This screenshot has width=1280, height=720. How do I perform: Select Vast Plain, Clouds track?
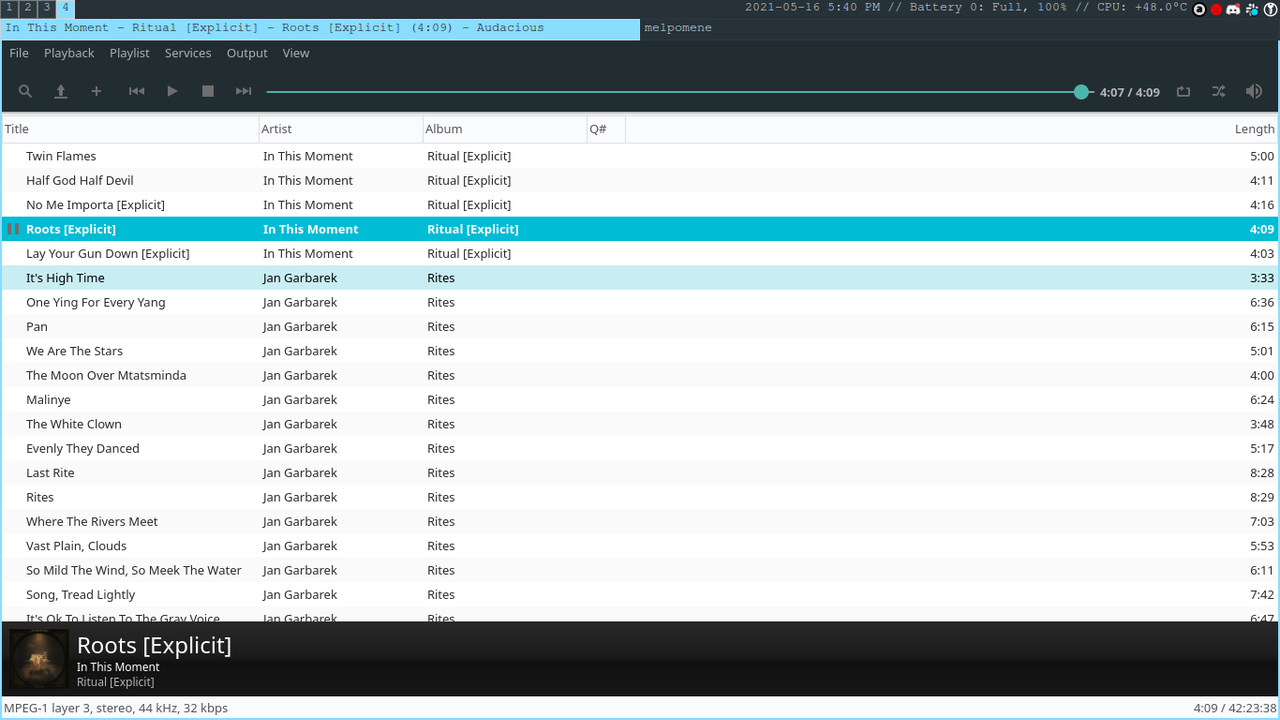pos(640,545)
